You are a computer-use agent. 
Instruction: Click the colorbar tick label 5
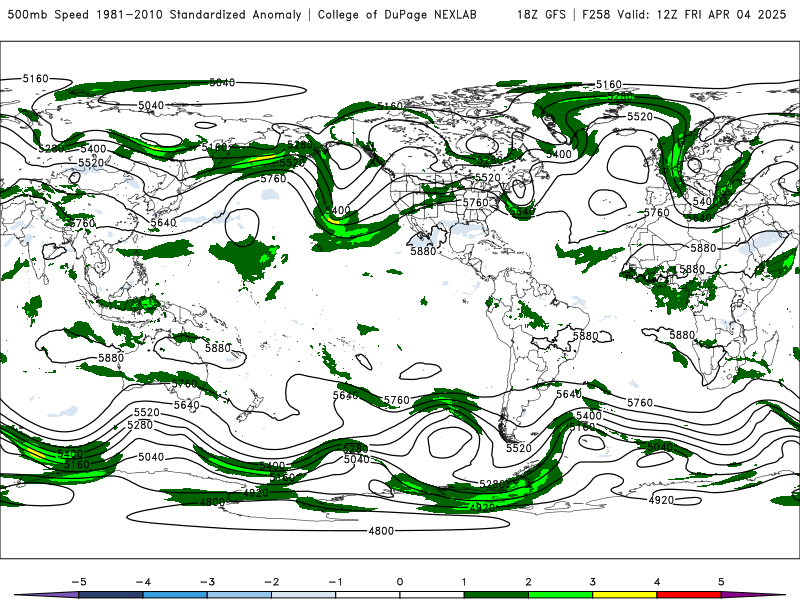coord(721,582)
